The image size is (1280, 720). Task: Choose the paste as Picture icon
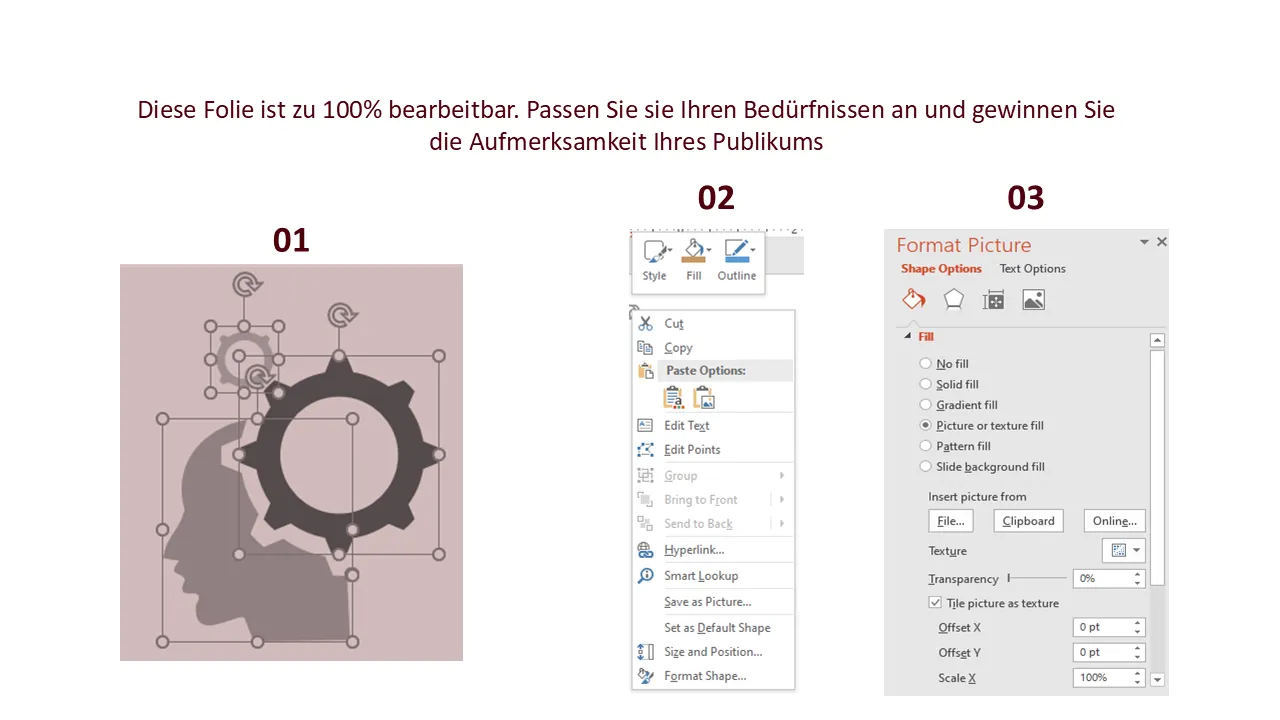pyautogui.click(x=705, y=398)
